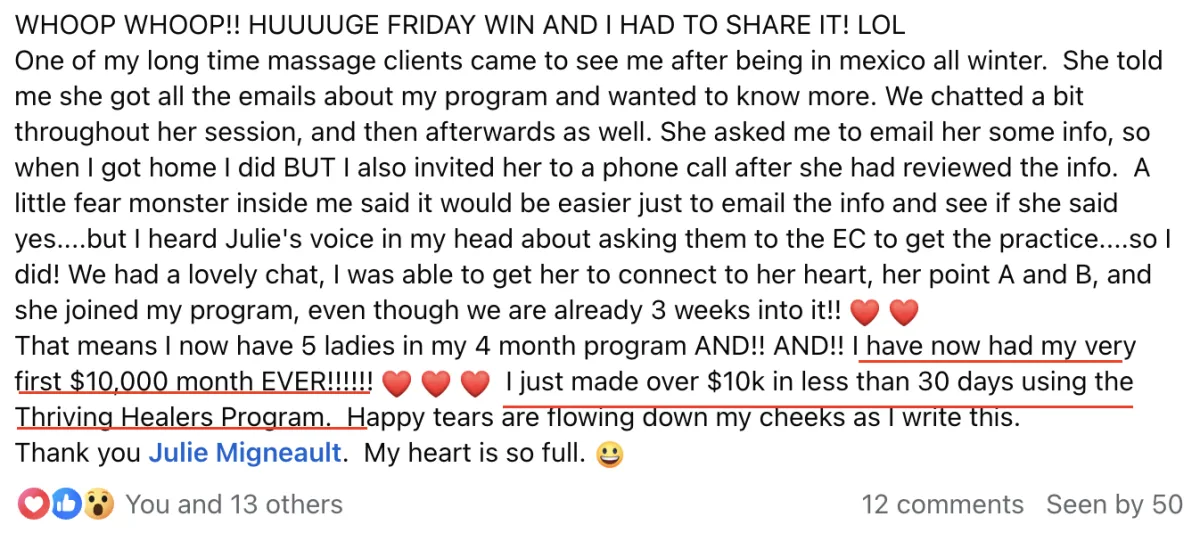
Task: Click first heart emoji after 'month EVER!!!!!!'
Action: tap(397, 384)
